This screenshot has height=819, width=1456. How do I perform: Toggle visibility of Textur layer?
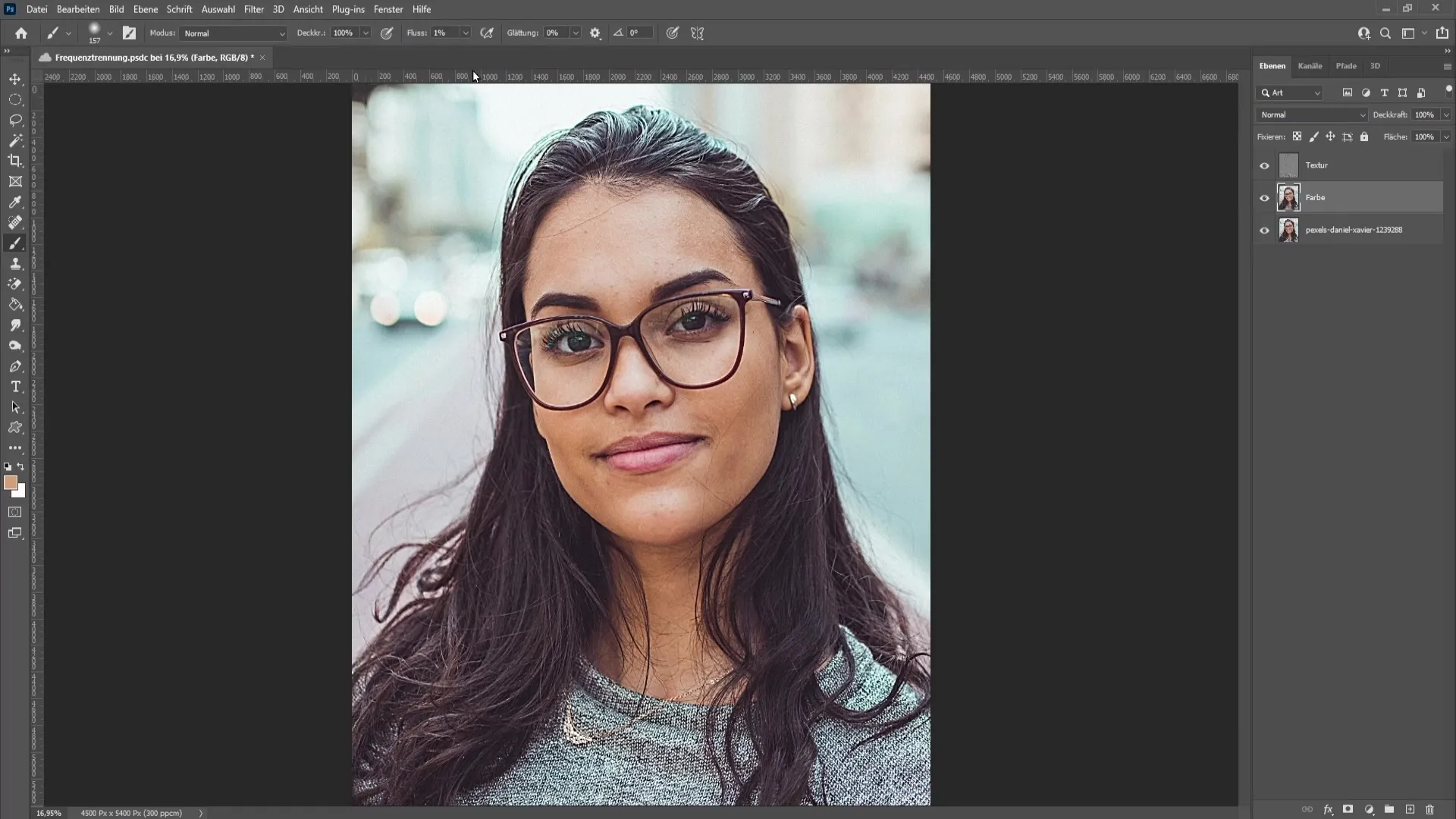pyautogui.click(x=1265, y=164)
